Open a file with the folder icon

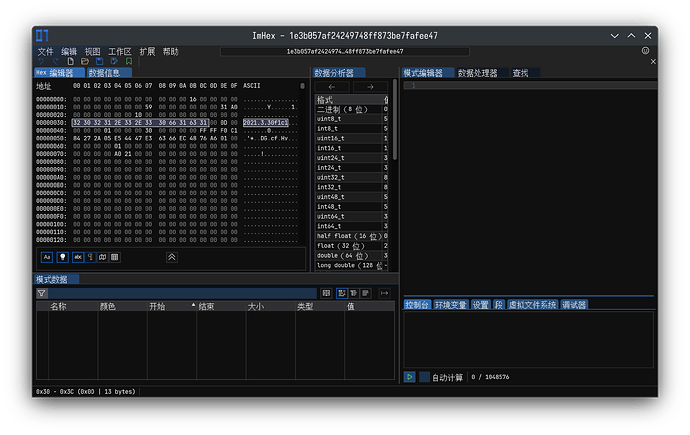tap(85, 62)
